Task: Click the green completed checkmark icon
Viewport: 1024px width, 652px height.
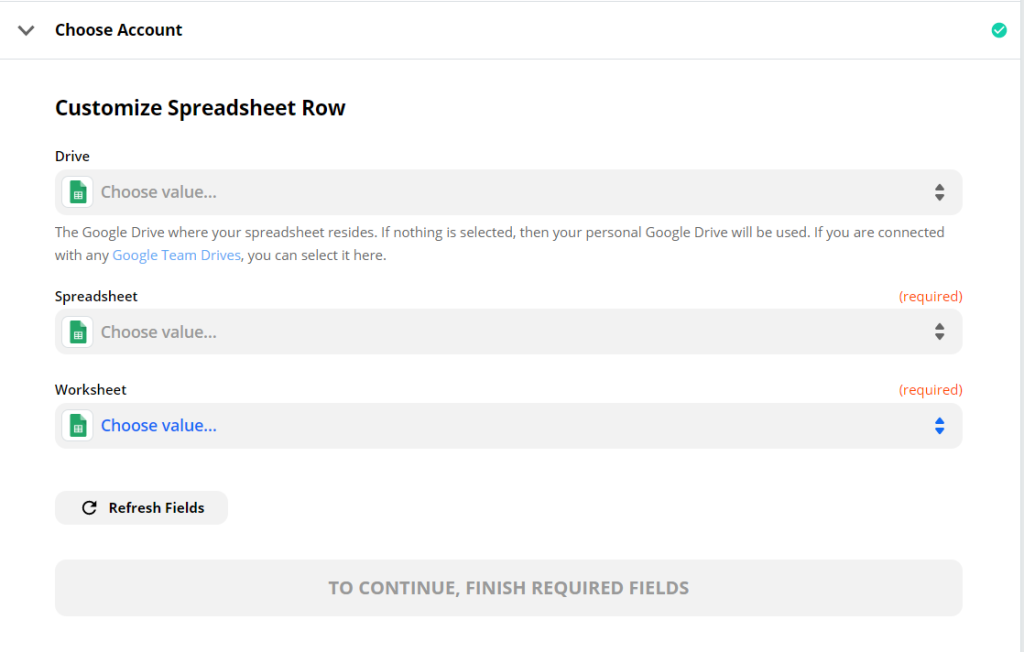Action: click(999, 30)
